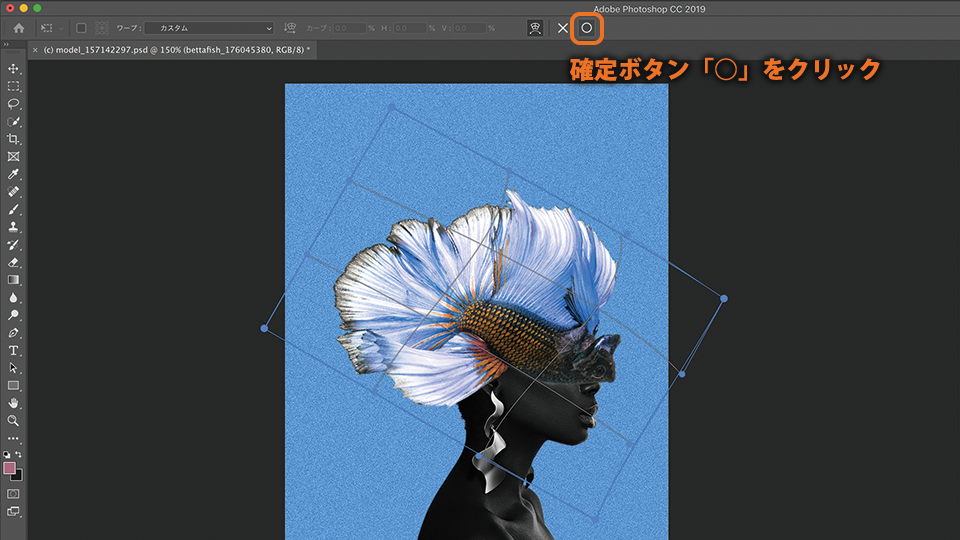Screen dimensions: 960x540
Task: Select the model_157142297.psd document tab
Action: pos(176,50)
